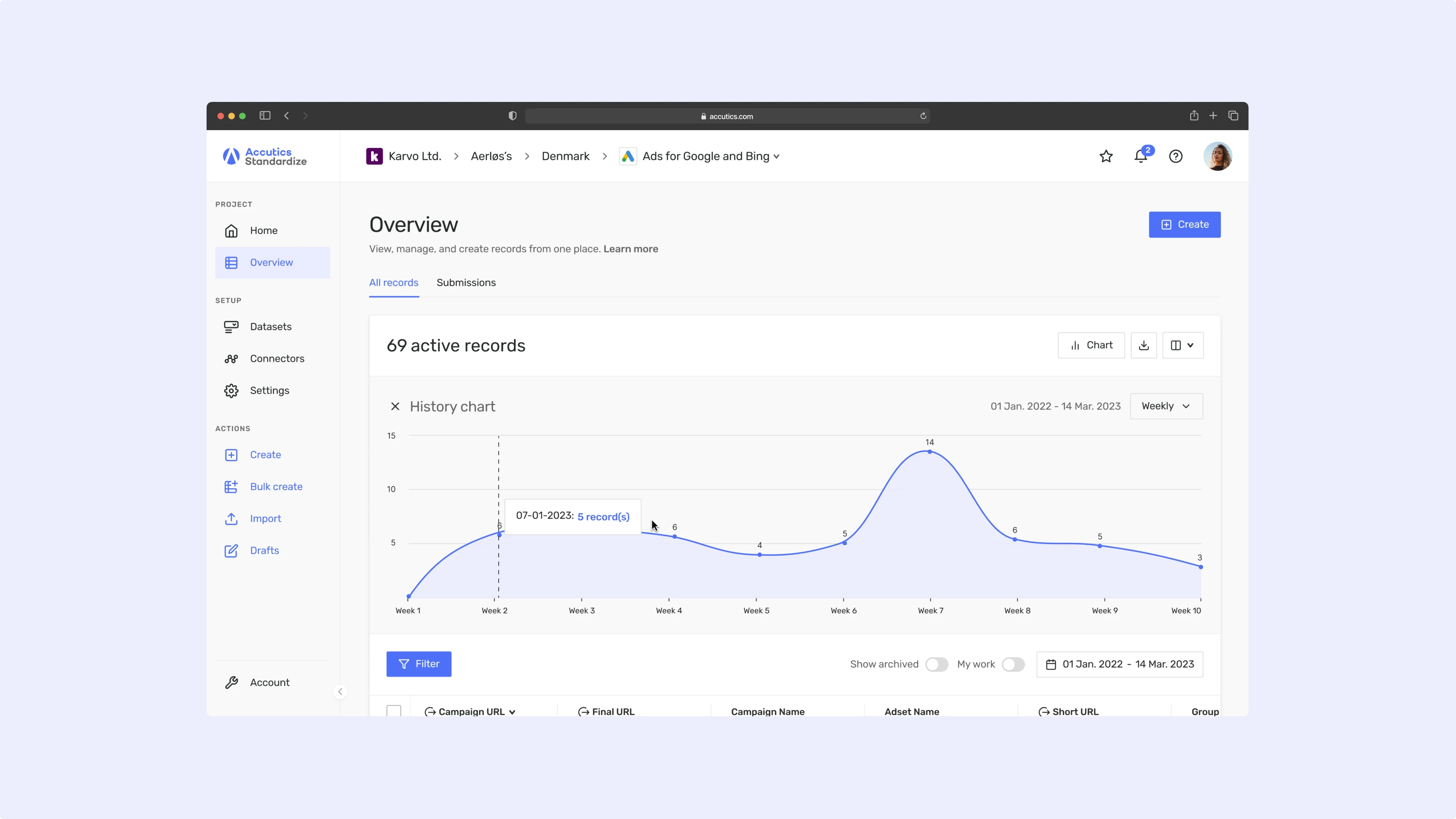Open the help question mark icon
This screenshot has height=819, width=1456.
[1176, 157]
